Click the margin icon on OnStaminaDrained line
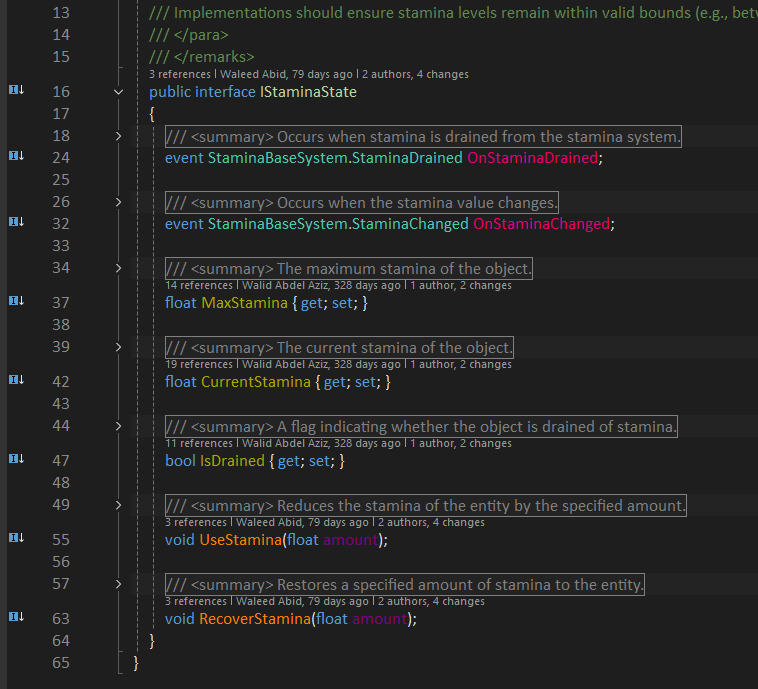Viewport: 758px width, 689px height. click(x=16, y=157)
